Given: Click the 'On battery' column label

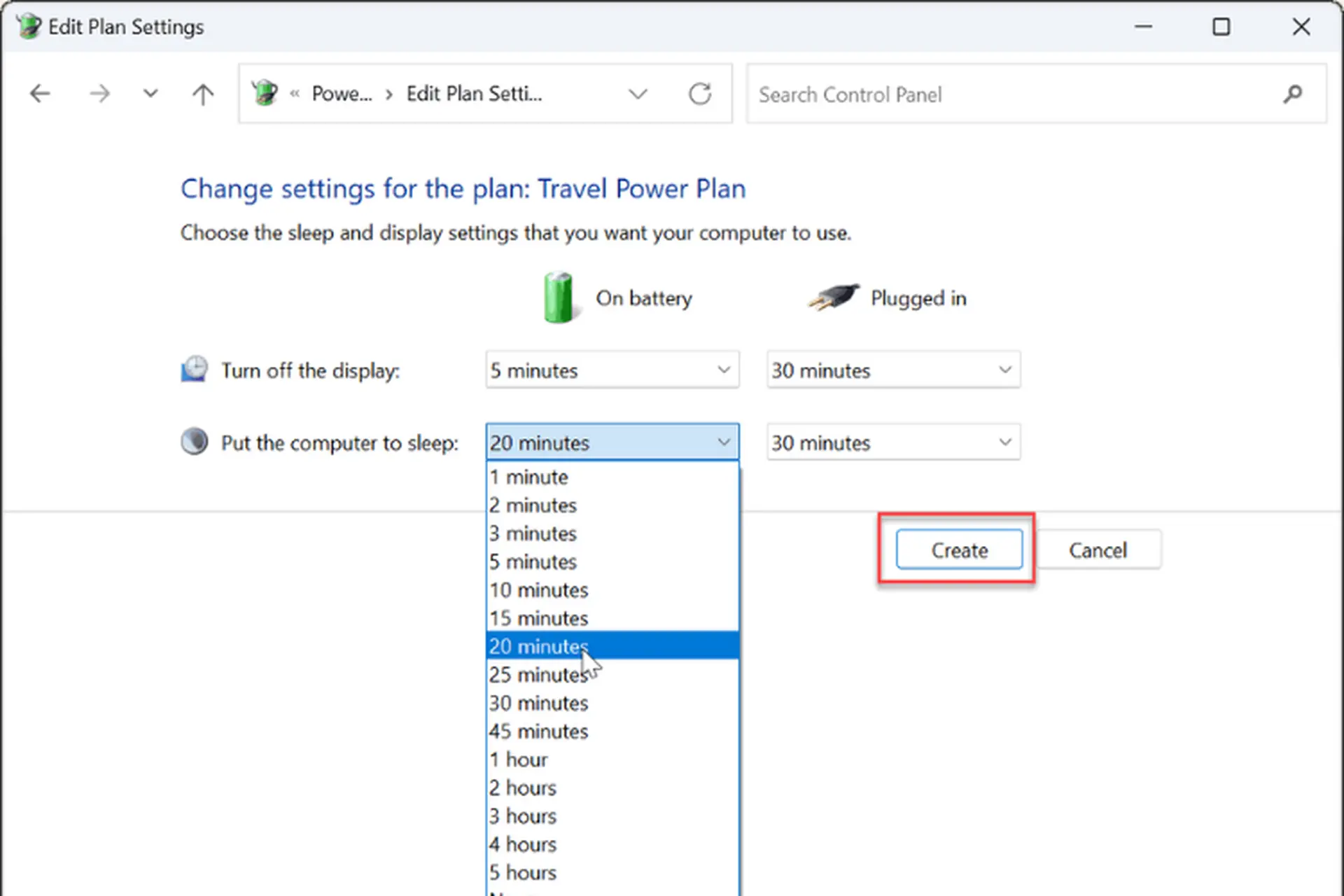Looking at the screenshot, I should click(644, 298).
